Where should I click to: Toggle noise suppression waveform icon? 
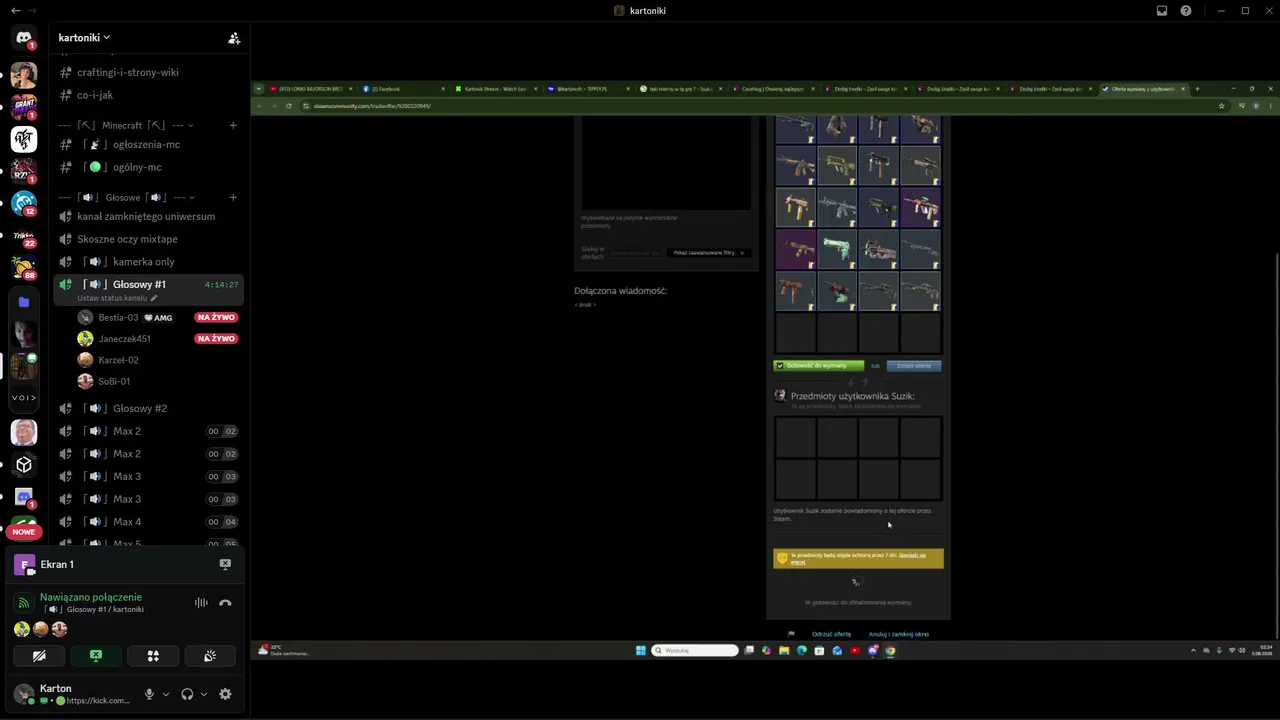[x=201, y=603]
